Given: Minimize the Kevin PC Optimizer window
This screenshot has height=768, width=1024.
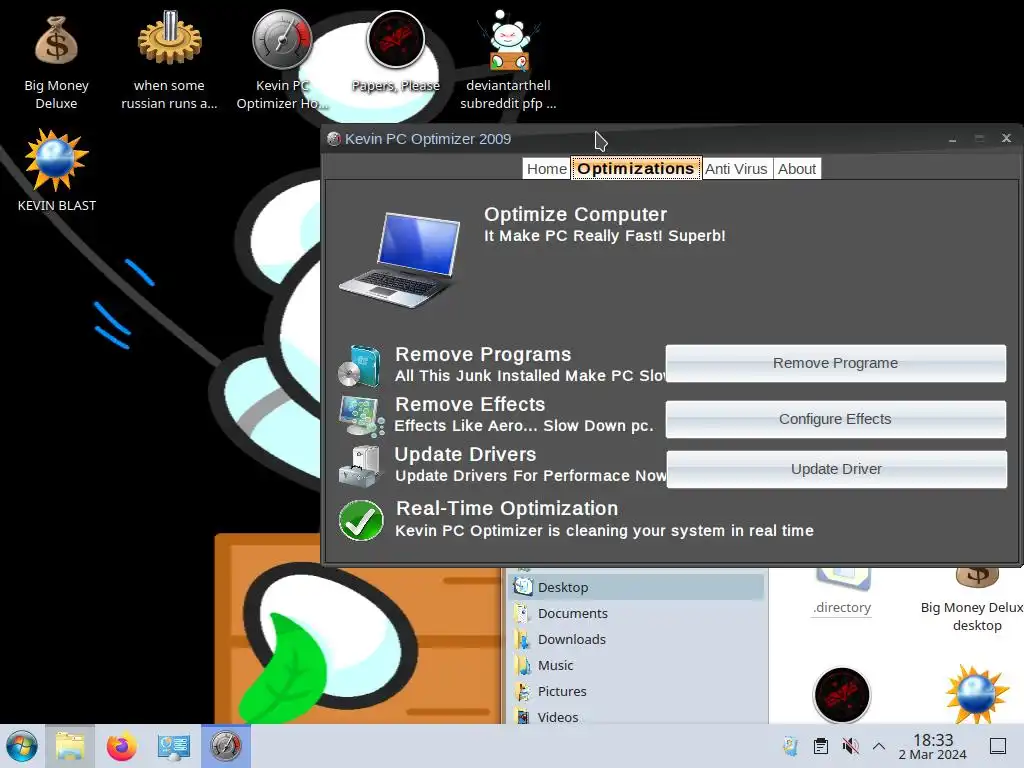Looking at the screenshot, I should coord(953,139).
